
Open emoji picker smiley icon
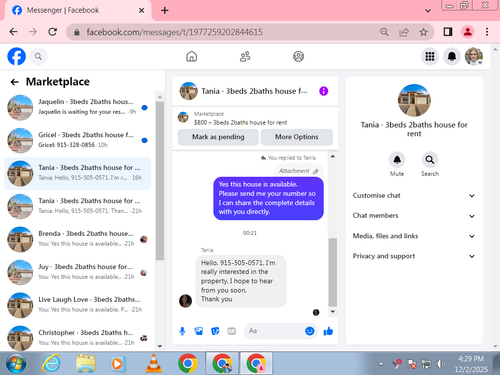click(310, 331)
